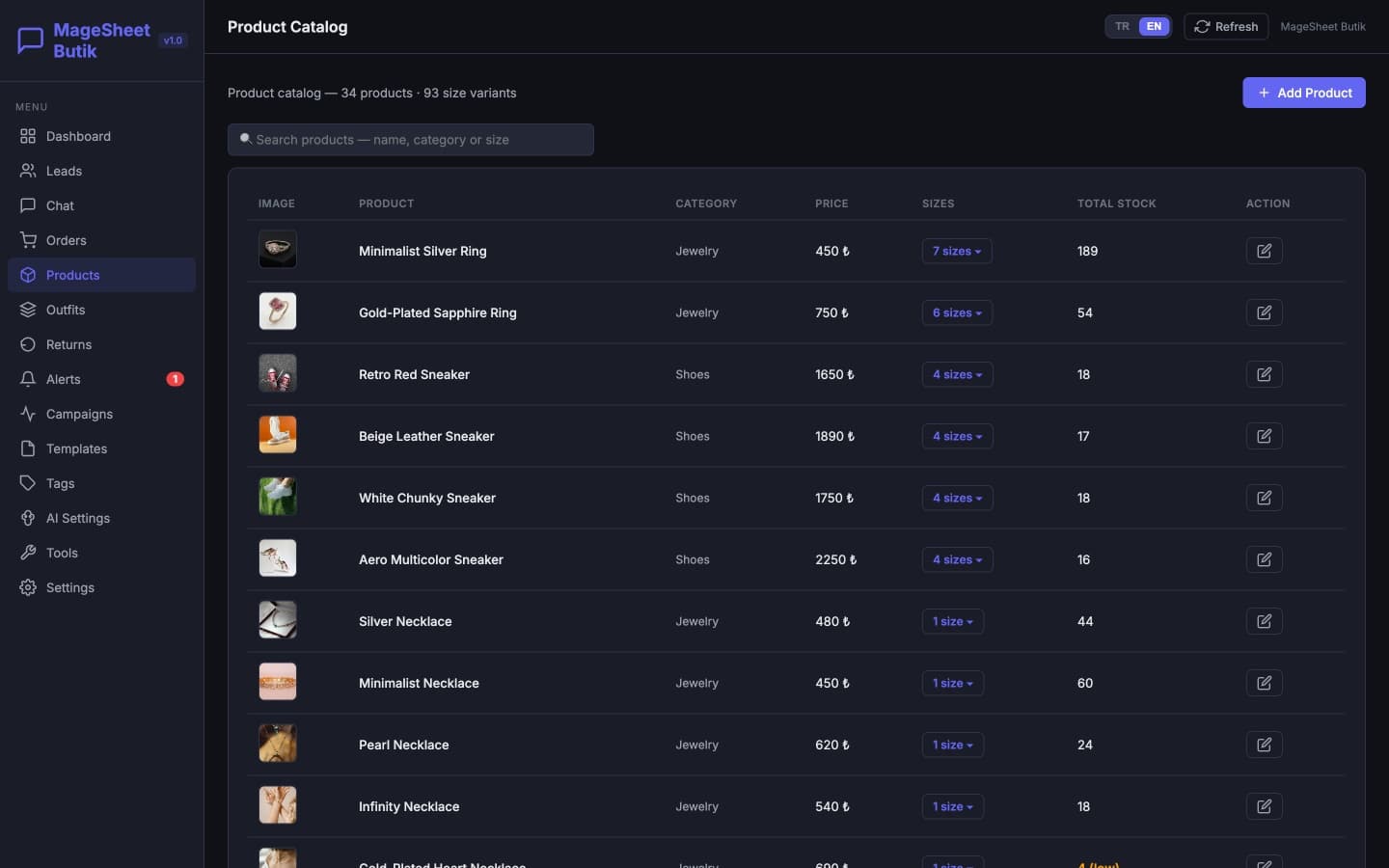
Task: Open the Pearl Necklace thumbnail image
Action: pyautogui.click(x=278, y=744)
